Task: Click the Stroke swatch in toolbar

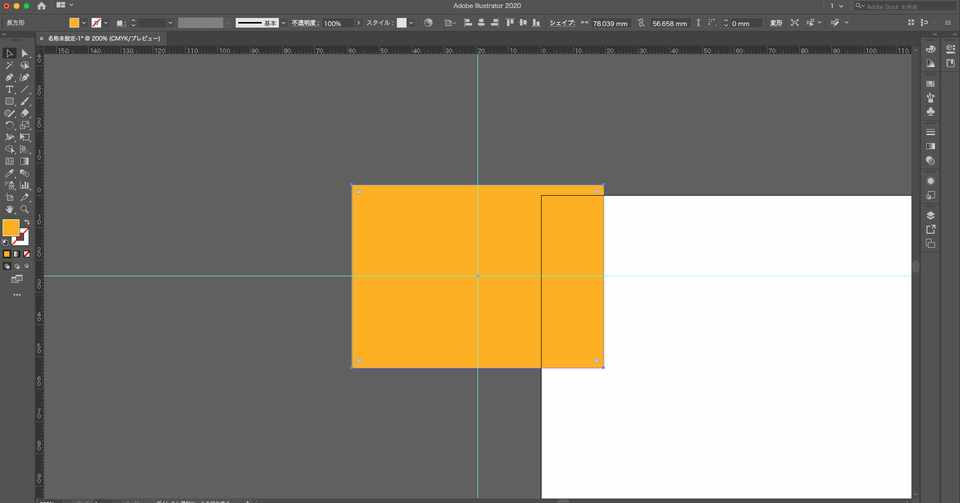Action: point(21,237)
